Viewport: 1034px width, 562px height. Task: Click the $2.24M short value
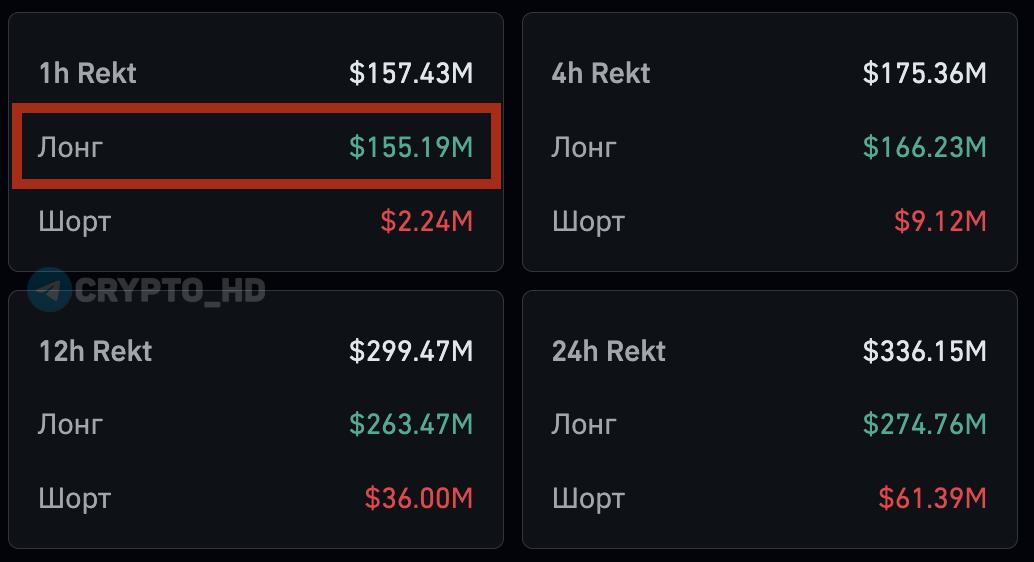click(x=427, y=221)
